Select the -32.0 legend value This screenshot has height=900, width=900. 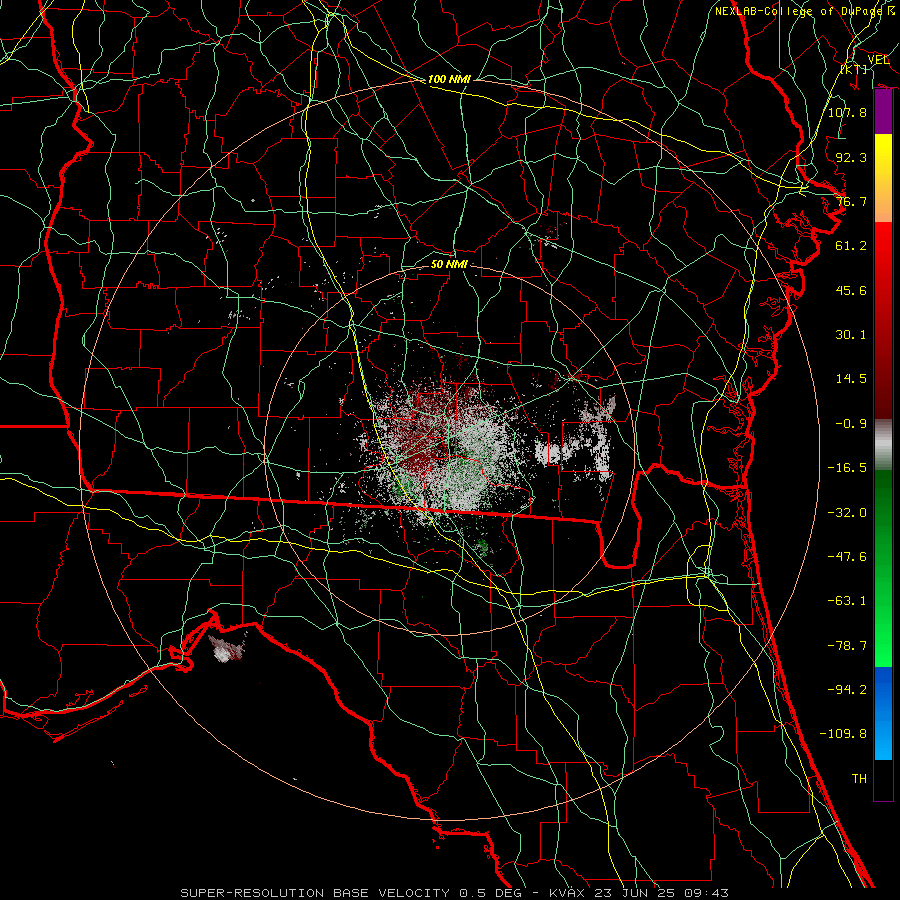point(847,513)
